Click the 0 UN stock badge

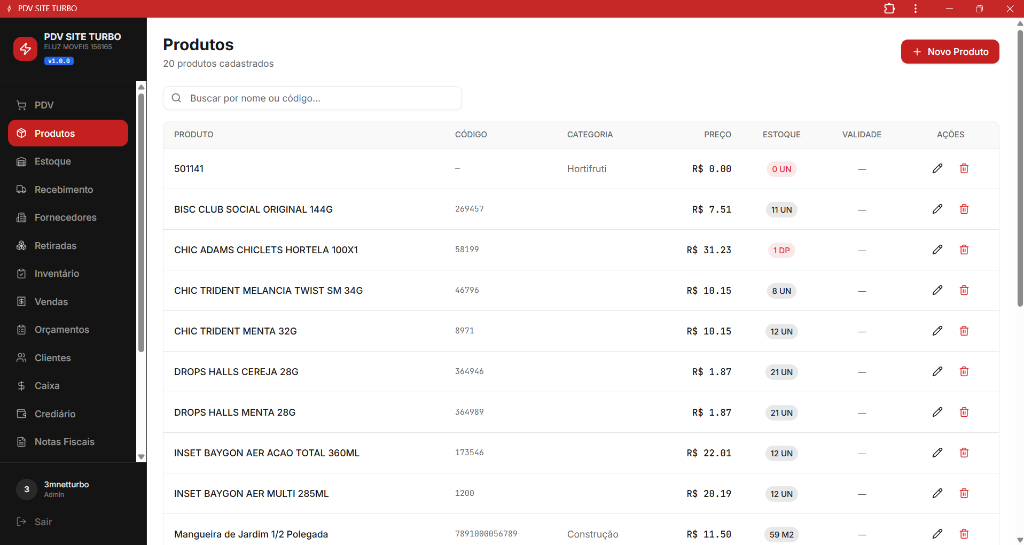(x=781, y=169)
